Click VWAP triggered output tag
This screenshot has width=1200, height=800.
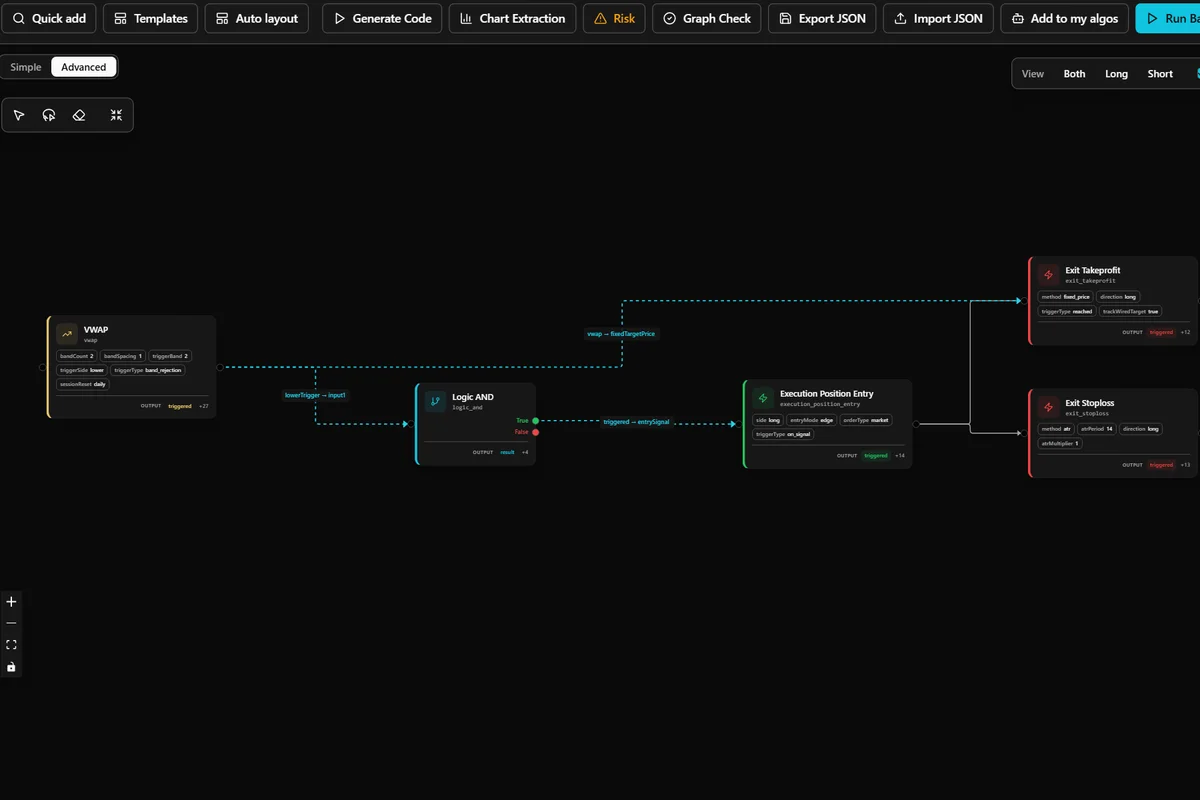click(x=180, y=406)
